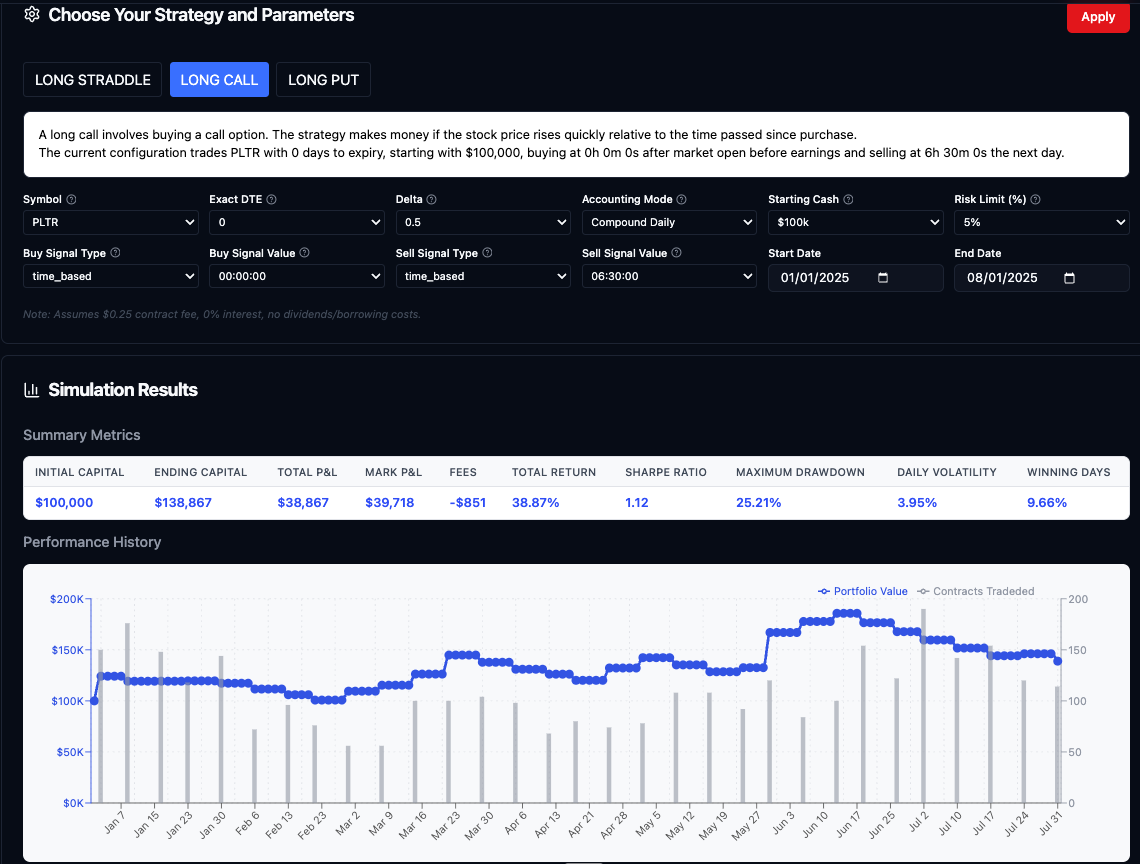Toggle the Contracts Tradeded series in chart legend
Image resolution: width=1140 pixels, height=864 pixels.
point(976,591)
